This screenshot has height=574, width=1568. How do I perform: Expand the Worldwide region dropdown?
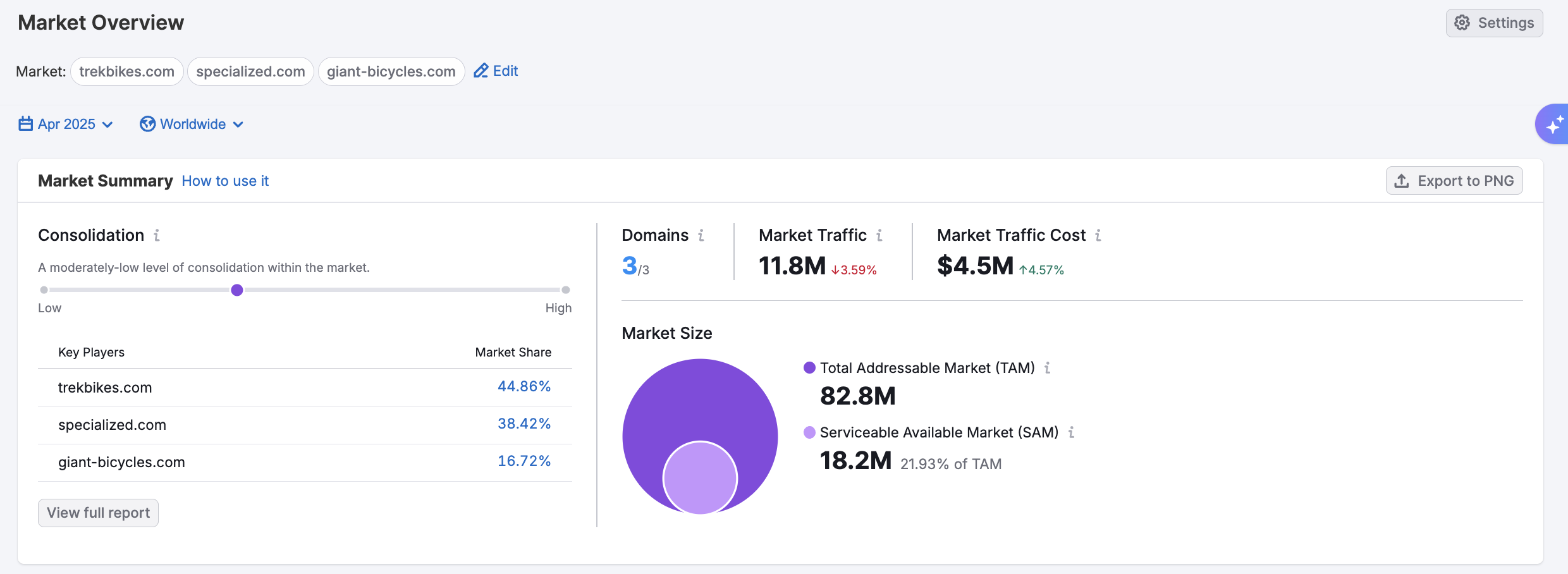pos(192,124)
